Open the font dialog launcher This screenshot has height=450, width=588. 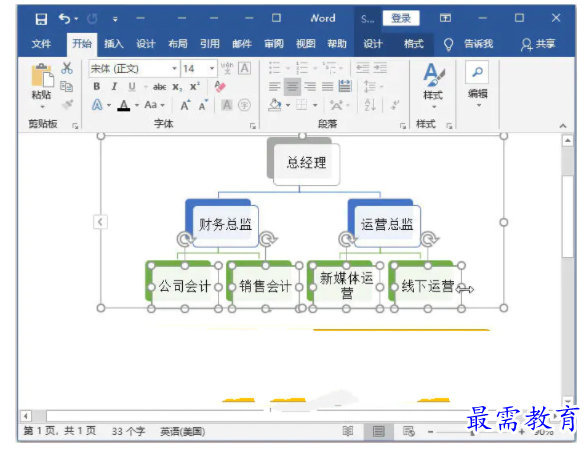253,126
